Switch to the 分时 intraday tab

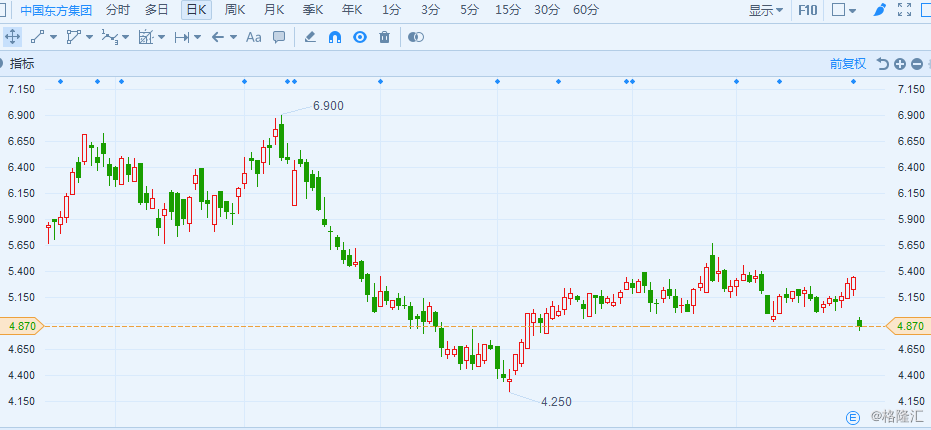[118, 10]
